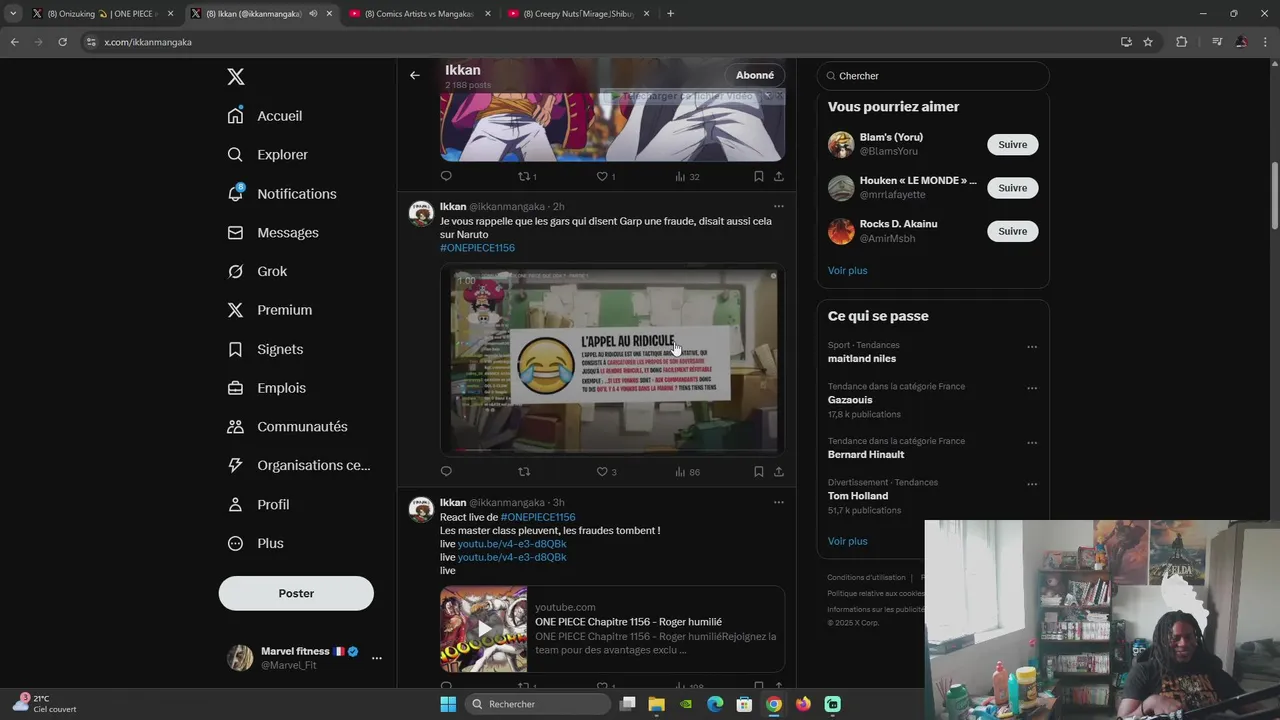Click the Chercher search field
1280x720 pixels.
(x=933, y=76)
